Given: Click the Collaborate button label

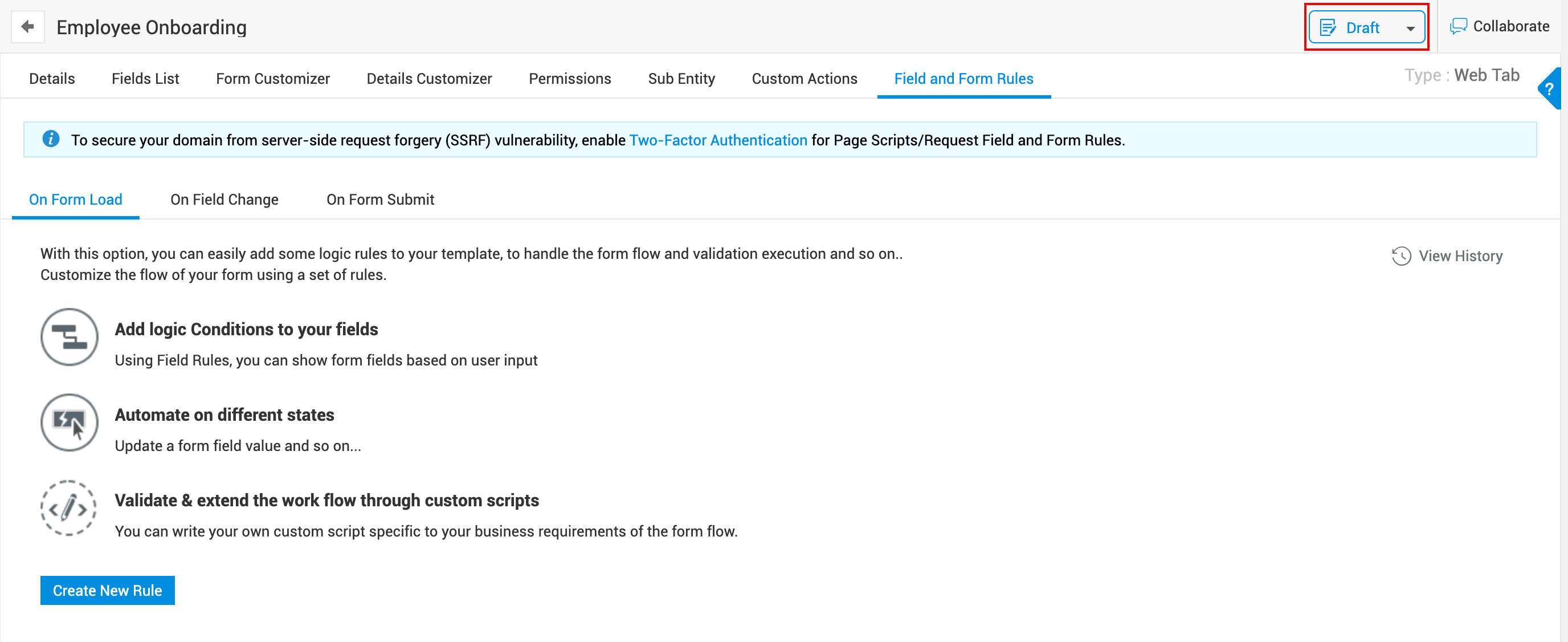Looking at the screenshot, I should (1511, 27).
